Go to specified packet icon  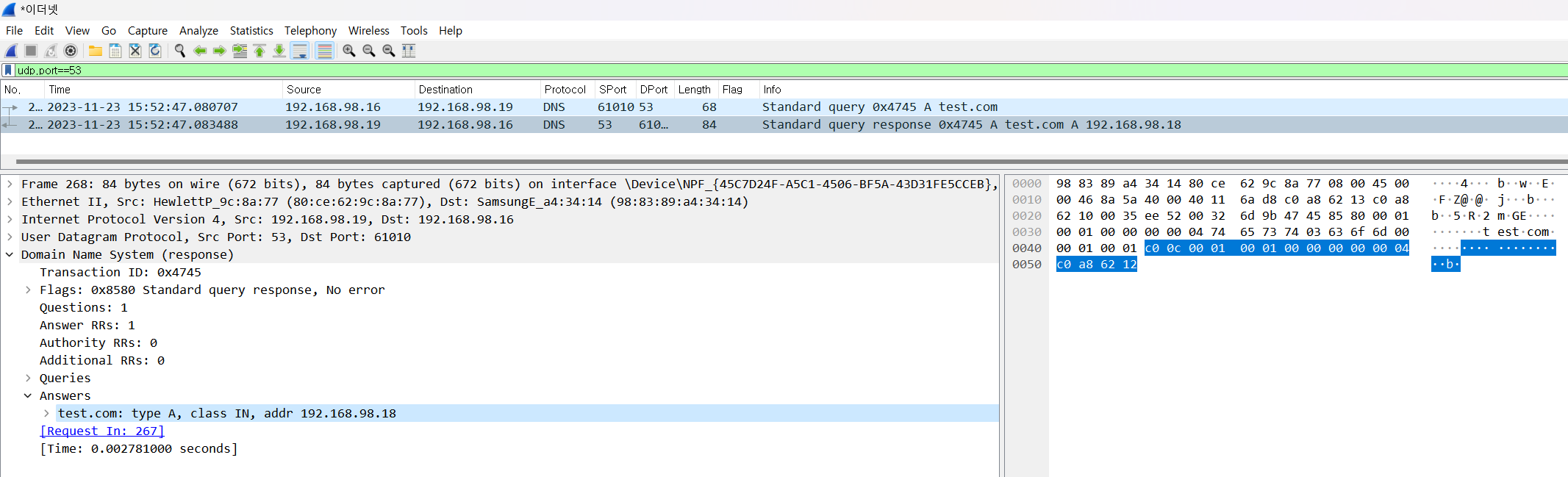240,51
